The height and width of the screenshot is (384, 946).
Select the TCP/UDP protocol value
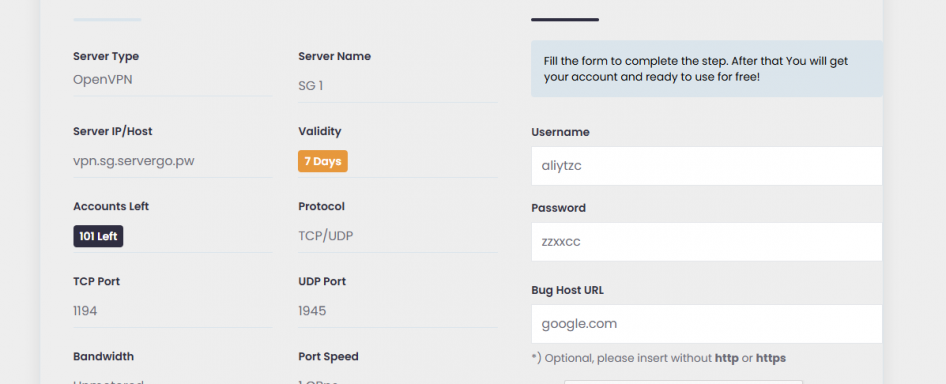326,236
